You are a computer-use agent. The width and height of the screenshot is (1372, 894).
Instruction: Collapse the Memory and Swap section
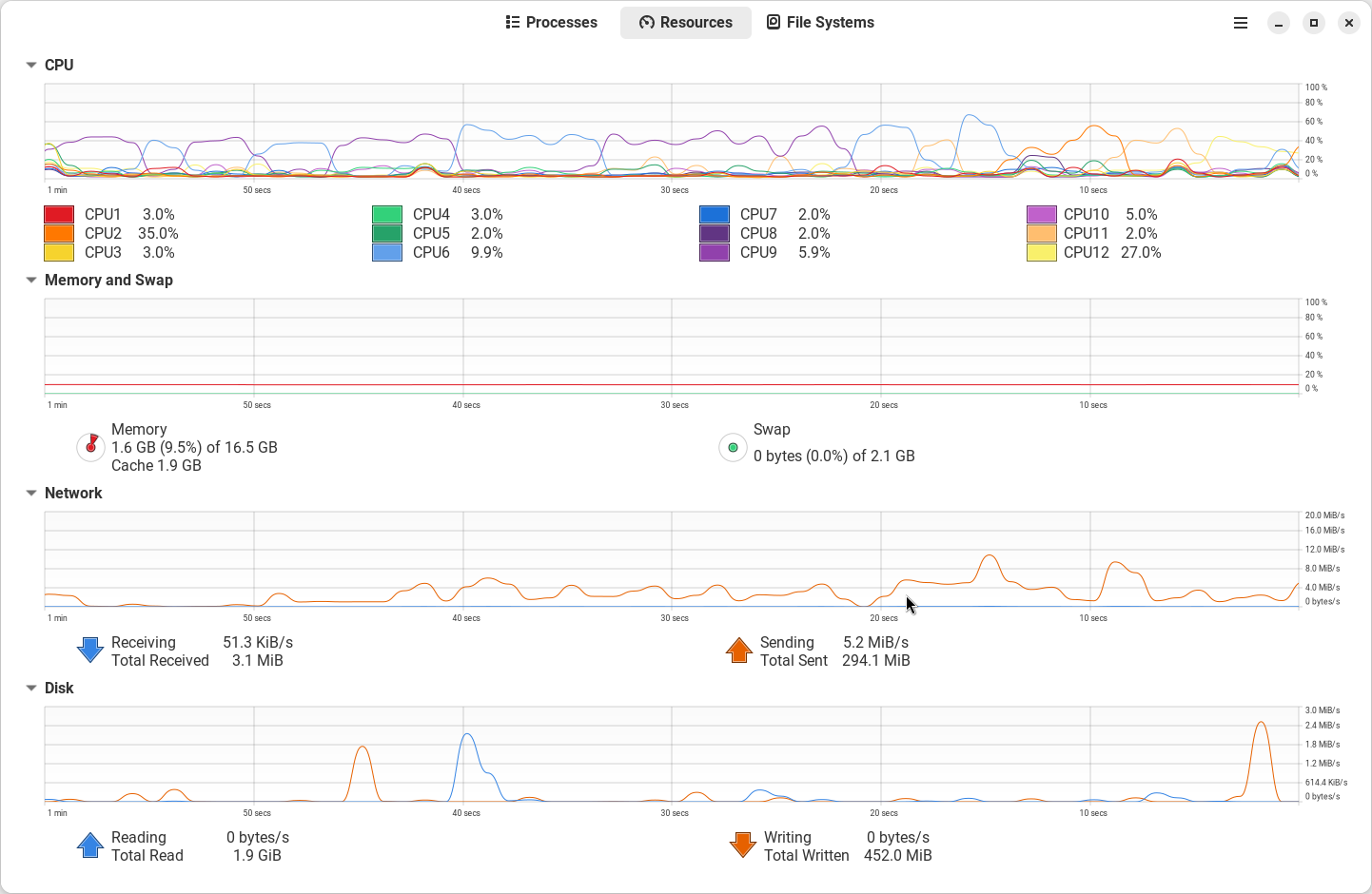coord(31,280)
